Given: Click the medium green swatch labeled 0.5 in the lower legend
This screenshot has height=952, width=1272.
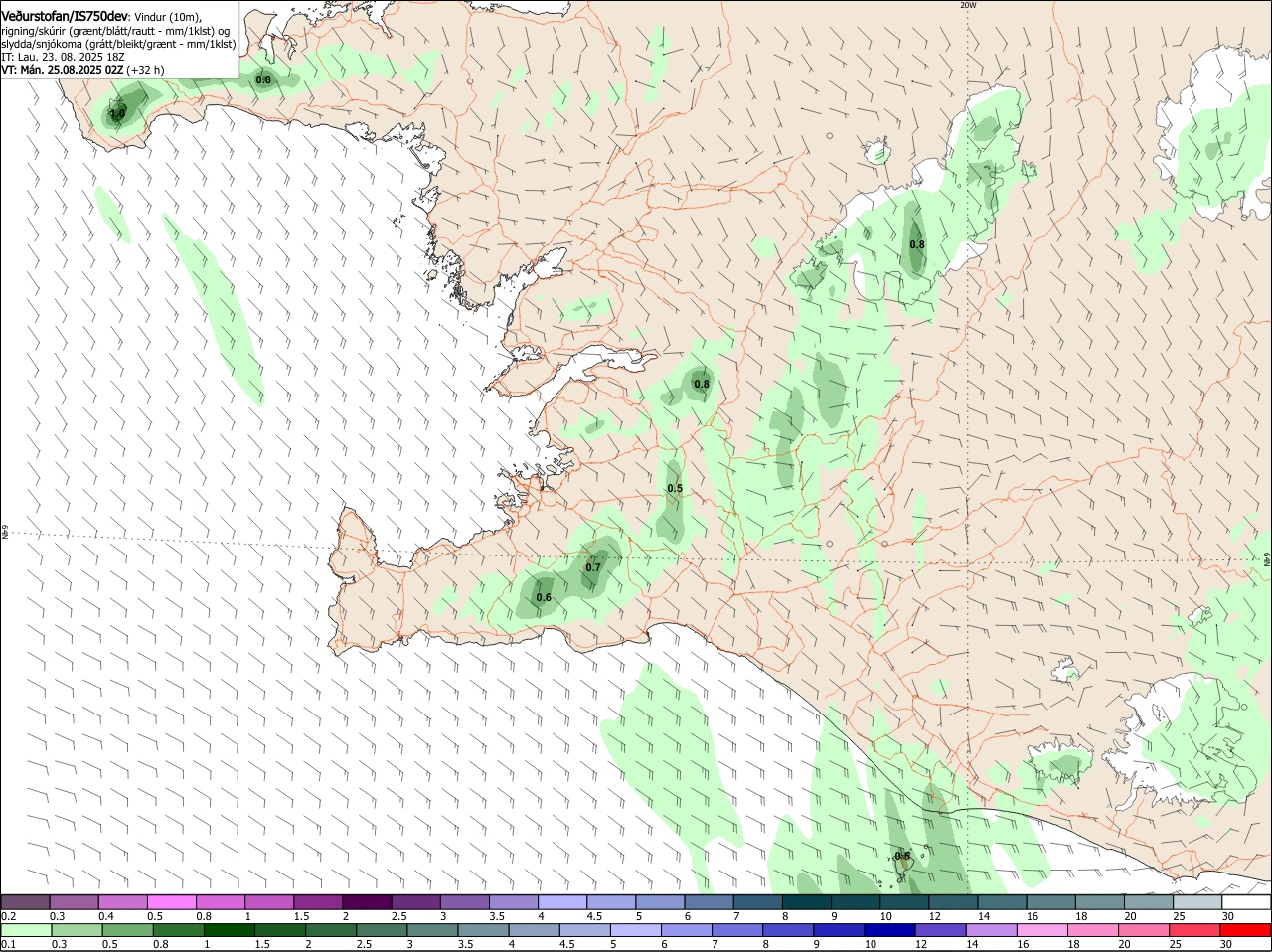Looking at the screenshot, I should [x=127, y=930].
